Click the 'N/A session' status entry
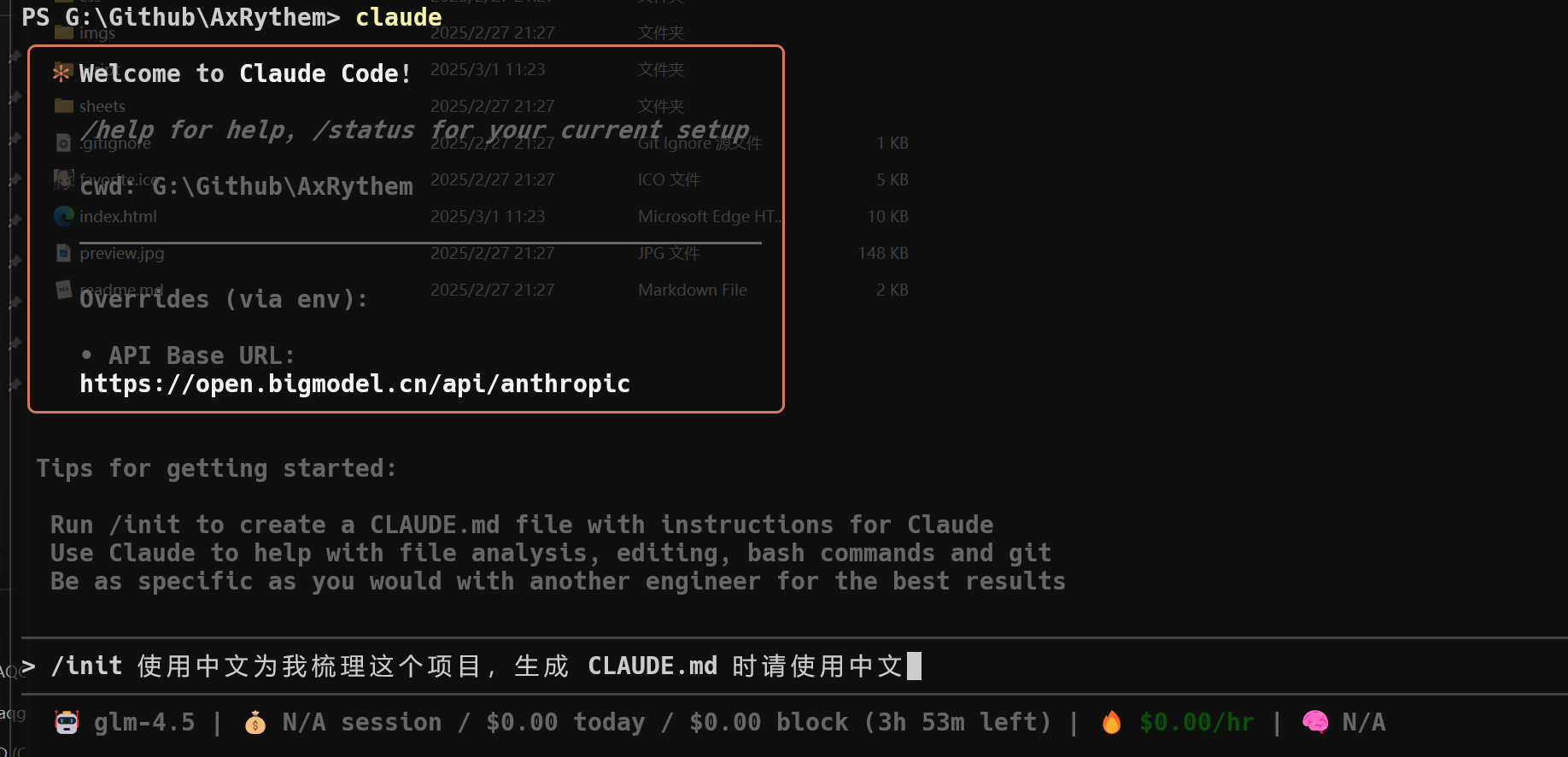 point(362,723)
